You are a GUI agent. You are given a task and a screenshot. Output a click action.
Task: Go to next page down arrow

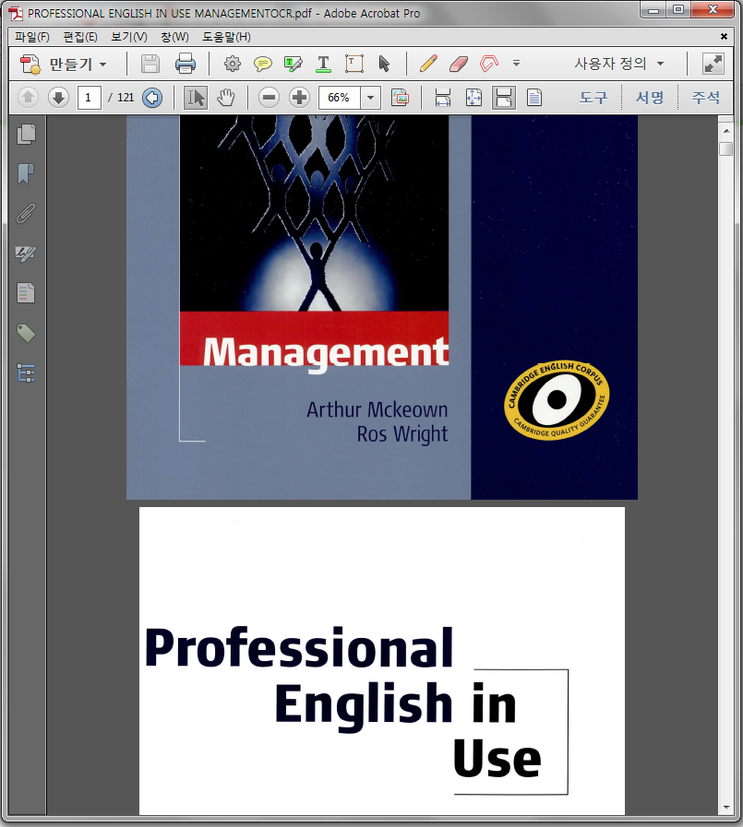(59, 98)
